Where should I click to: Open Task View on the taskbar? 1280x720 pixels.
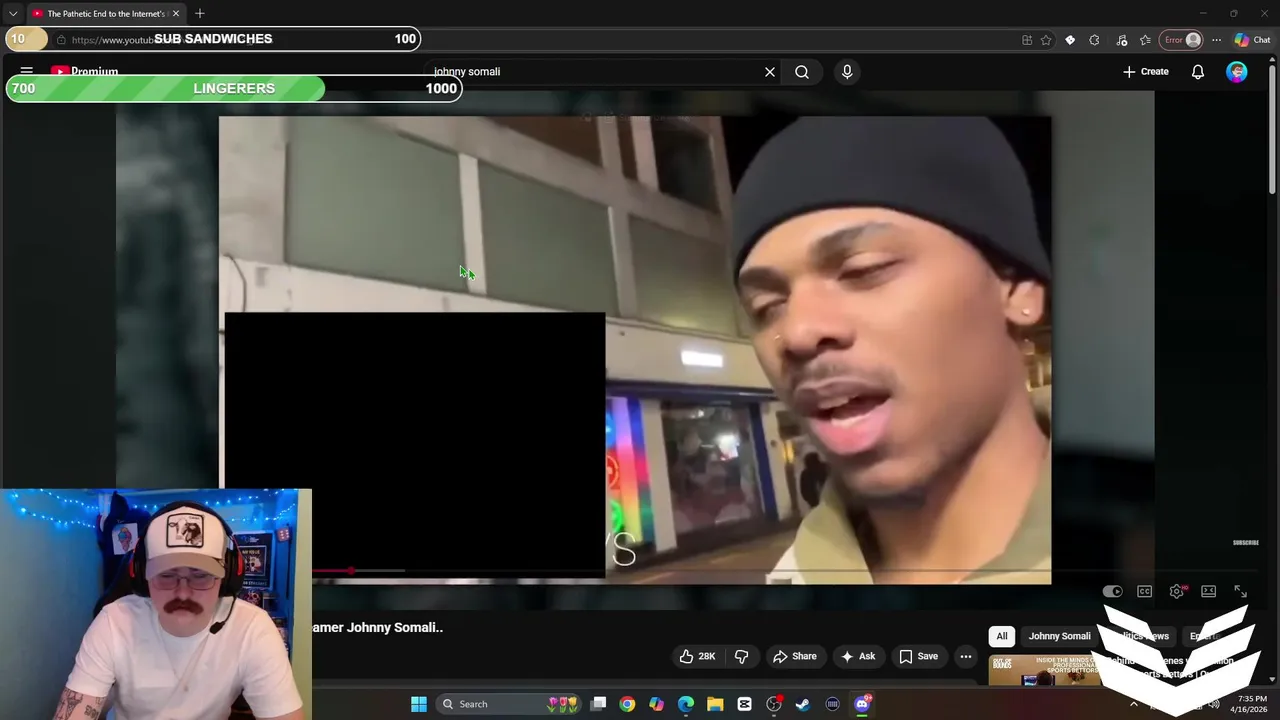click(598, 704)
